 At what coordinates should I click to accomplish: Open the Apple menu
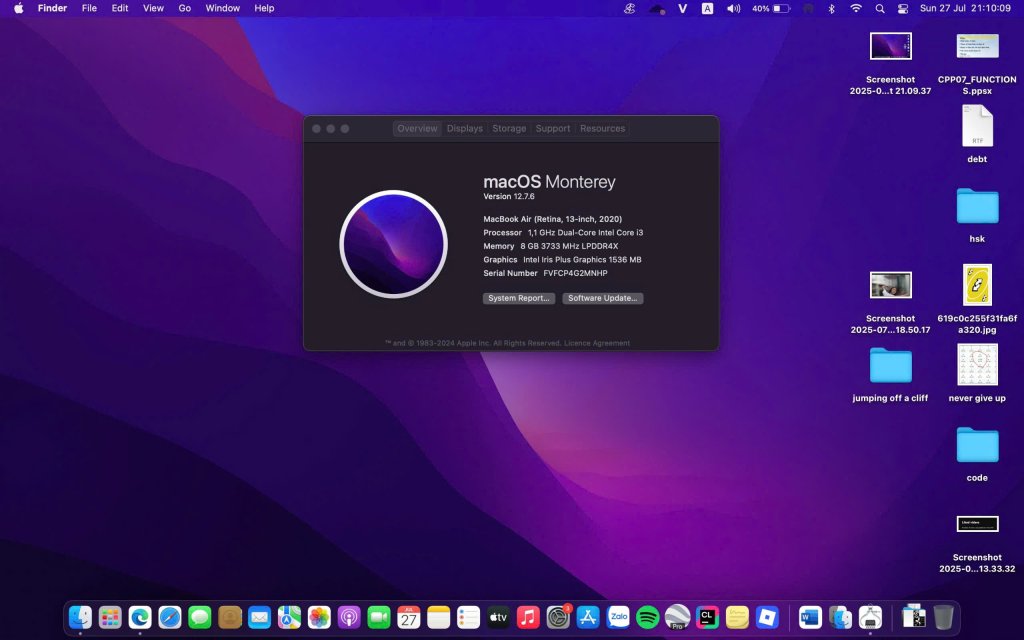point(18,8)
